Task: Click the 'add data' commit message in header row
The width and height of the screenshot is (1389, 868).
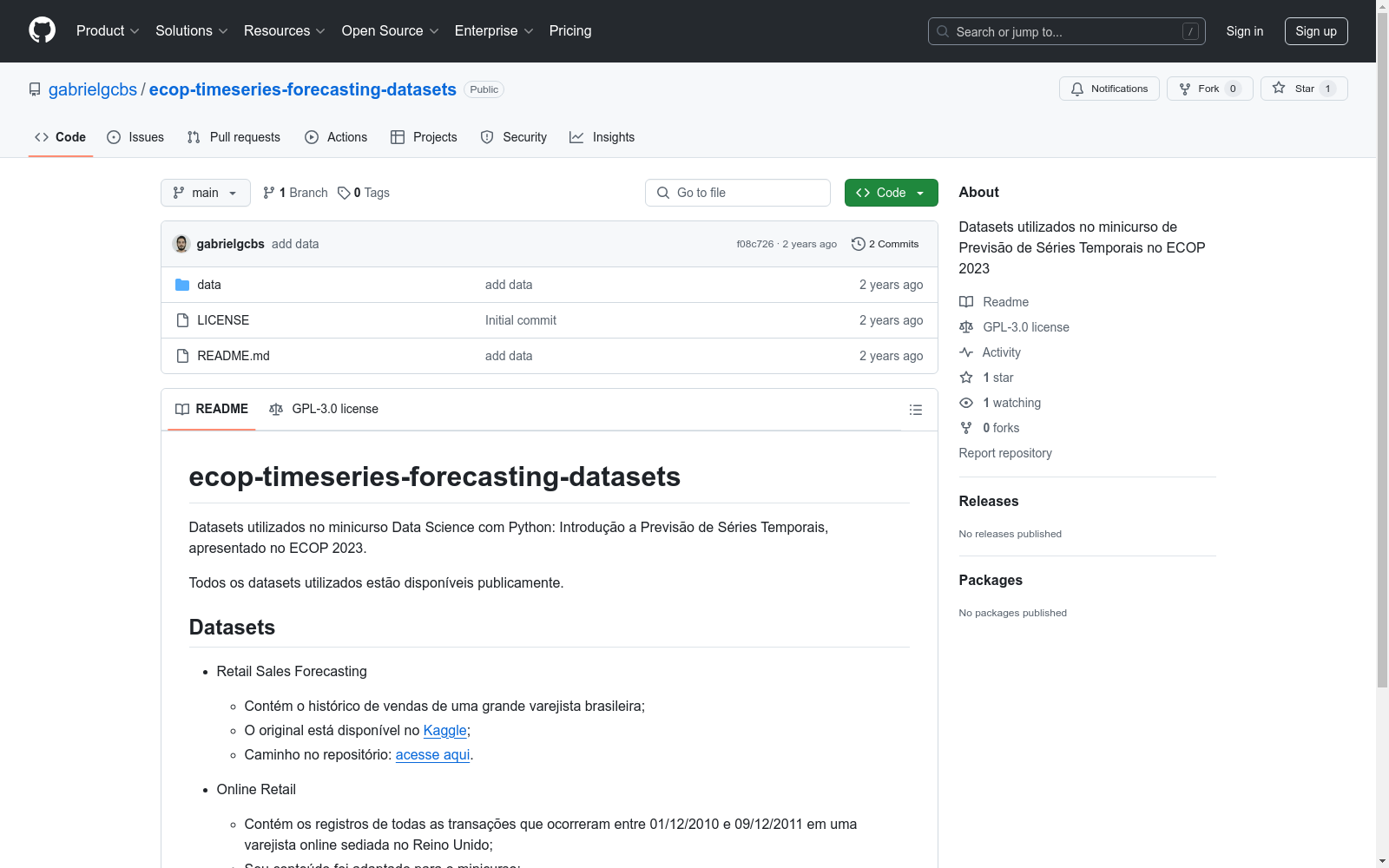Action: pyautogui.click(x=295, y=244)
